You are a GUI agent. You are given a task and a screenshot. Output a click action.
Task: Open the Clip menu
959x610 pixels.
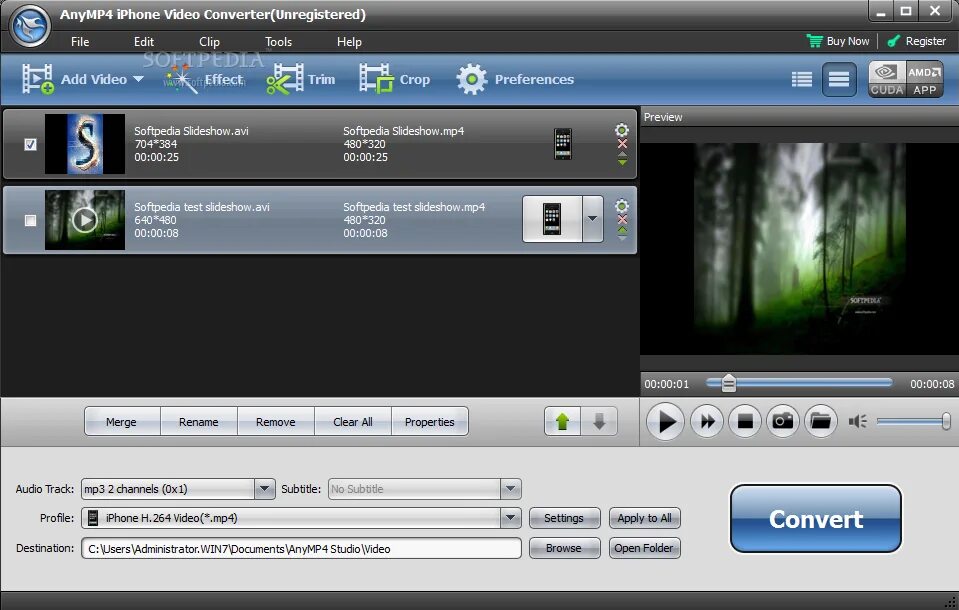209,42
